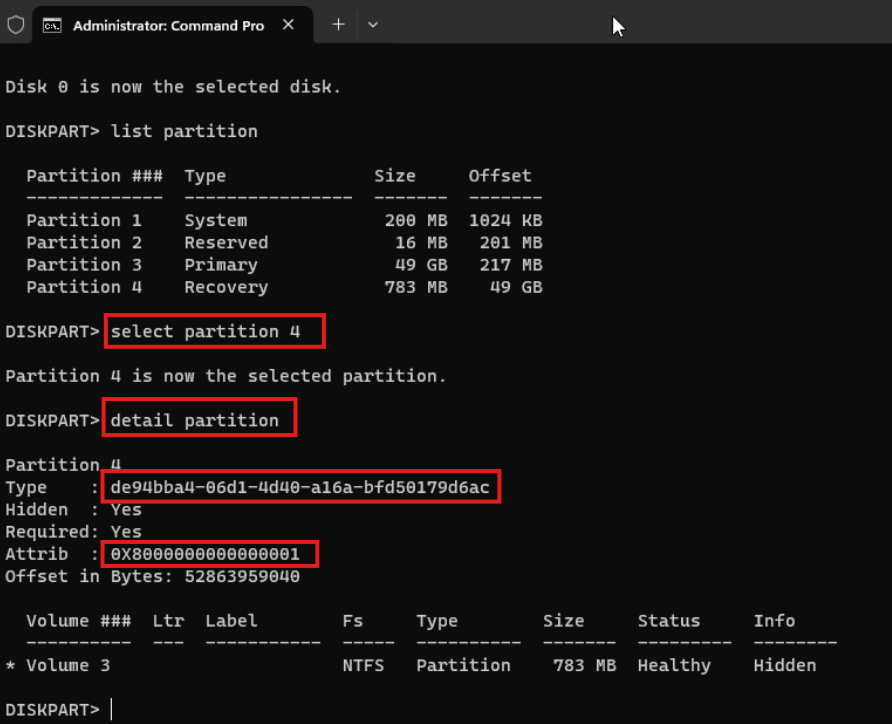Click the highlighted "select partition 4" command
The width and height of the screenshot is (892, 724).
(214, 332)
